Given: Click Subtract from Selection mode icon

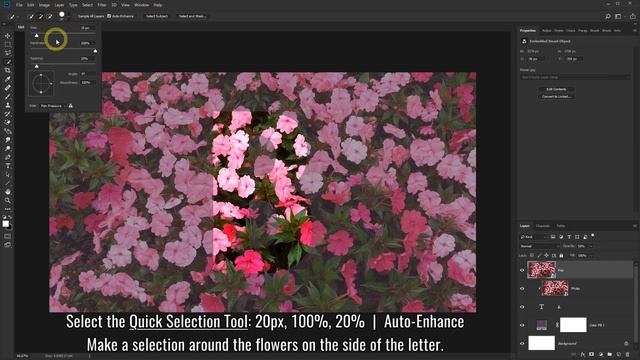Looking at the screenshot, I should (50, 16).
